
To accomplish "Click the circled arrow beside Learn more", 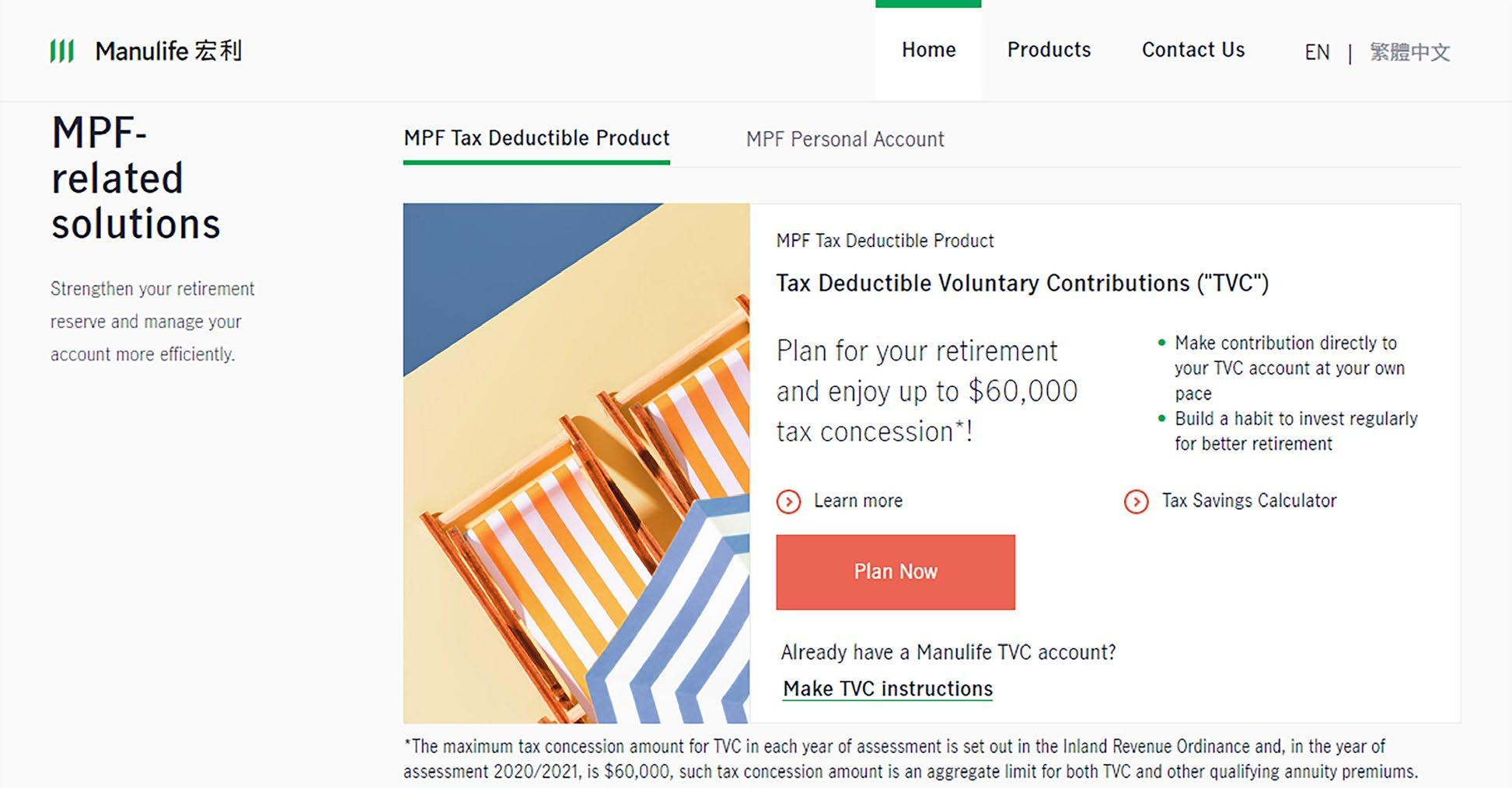I will 788,501.
